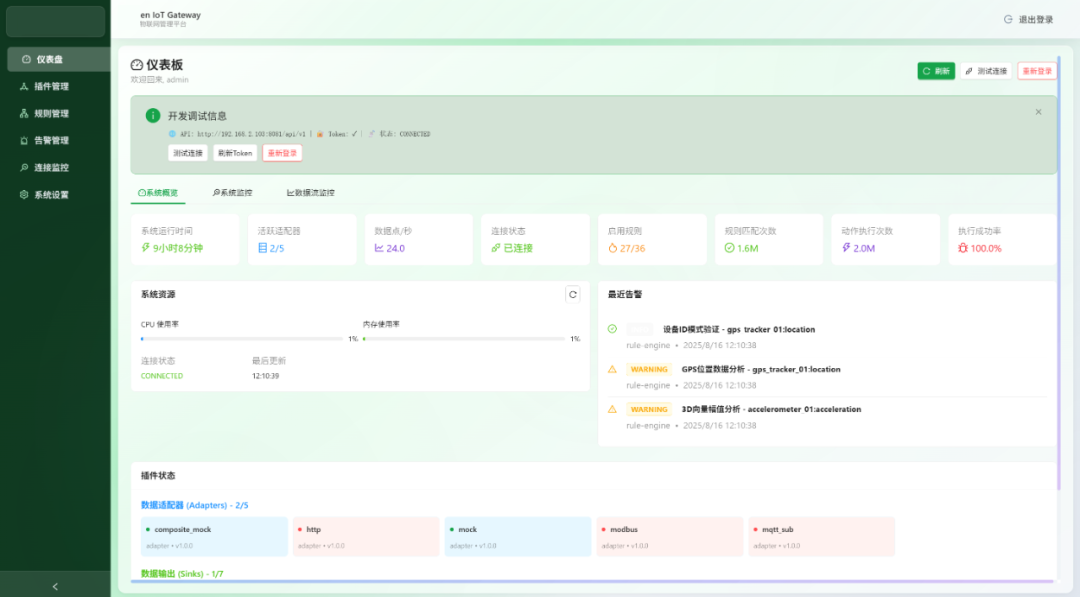Click the 刷新Token button
Viewport: 1080px width, 597px height.
pos(235,153)
